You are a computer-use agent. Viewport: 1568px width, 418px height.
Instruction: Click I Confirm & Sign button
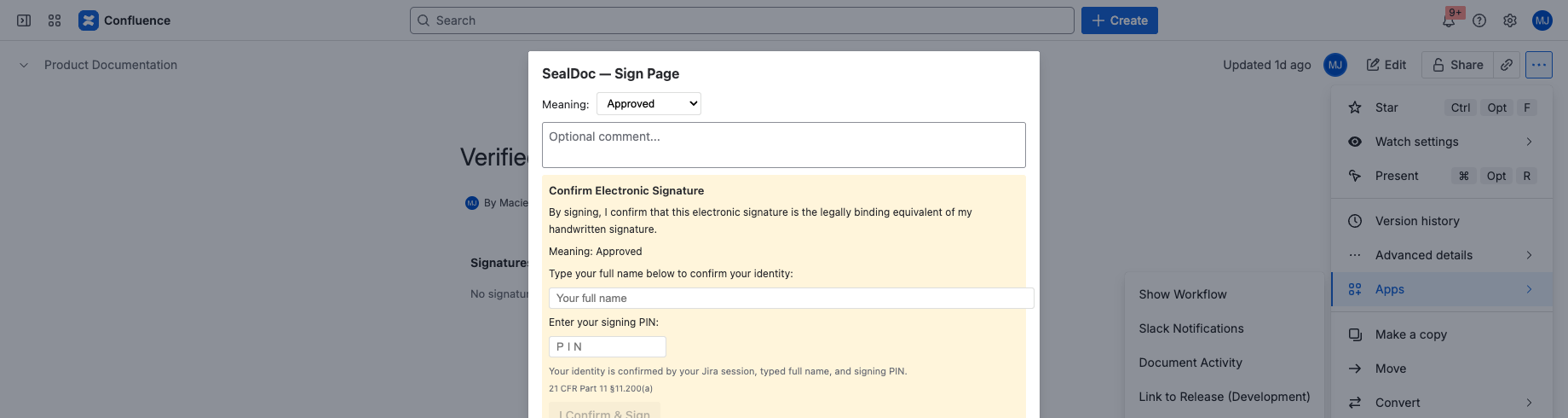click(x=604, y=411)
